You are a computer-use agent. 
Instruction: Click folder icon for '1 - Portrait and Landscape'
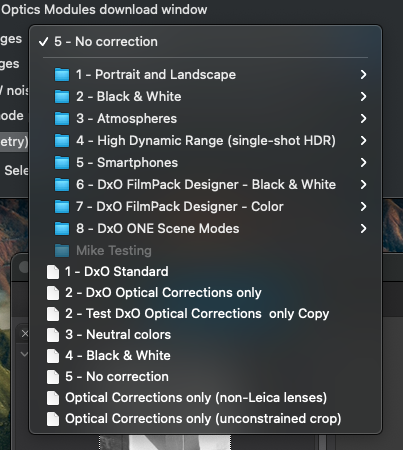point(62,75)
